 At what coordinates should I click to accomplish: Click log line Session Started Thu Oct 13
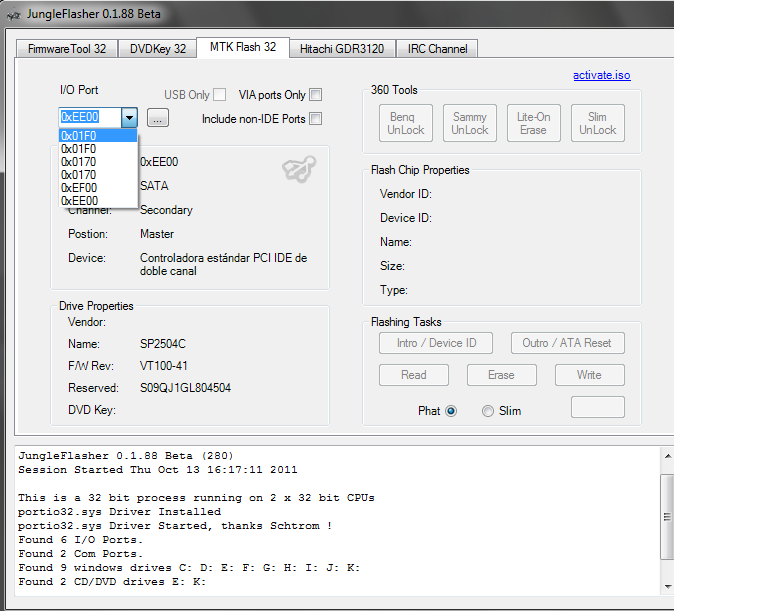pos(158,470)
